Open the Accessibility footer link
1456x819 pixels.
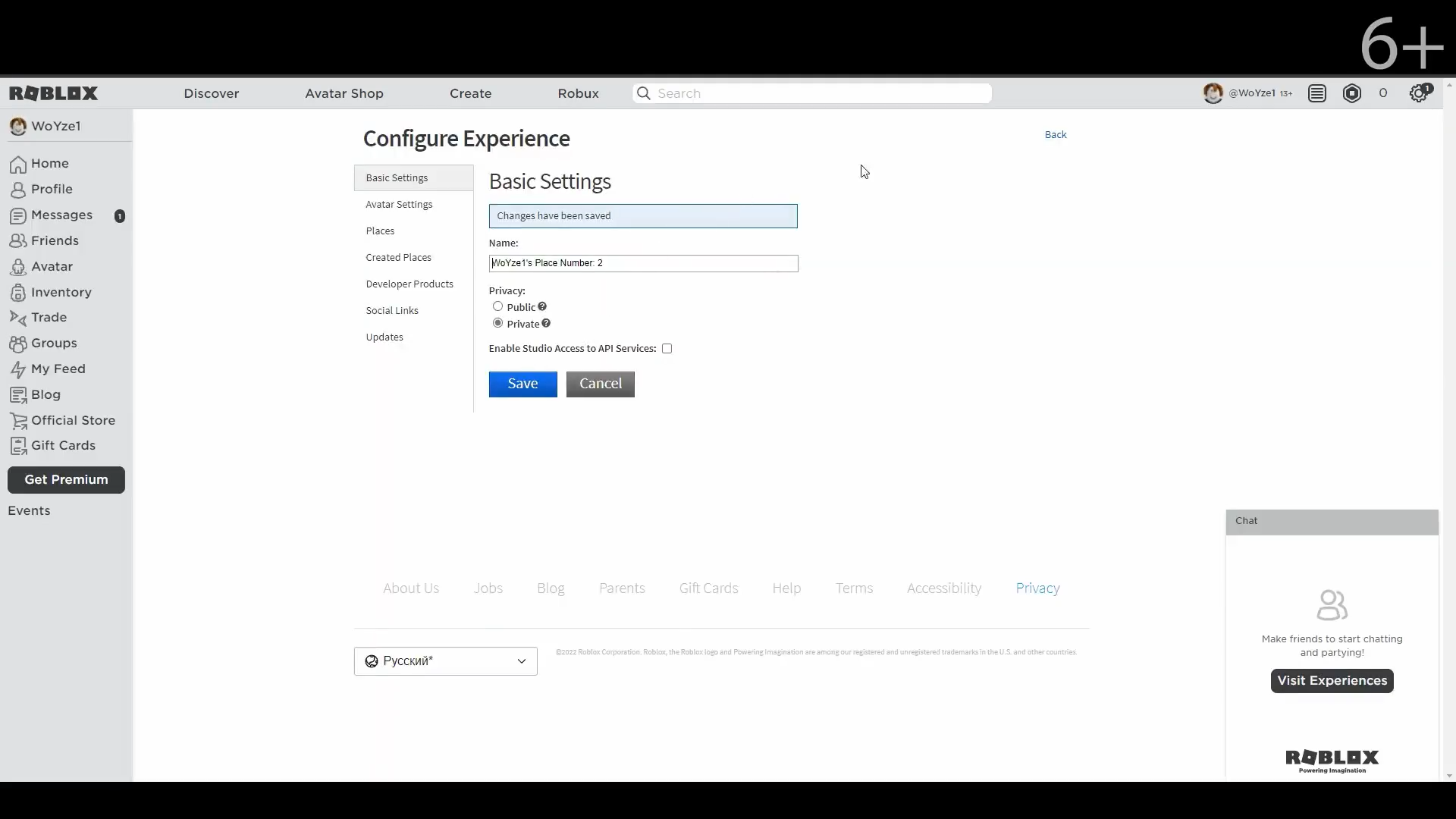943,588
